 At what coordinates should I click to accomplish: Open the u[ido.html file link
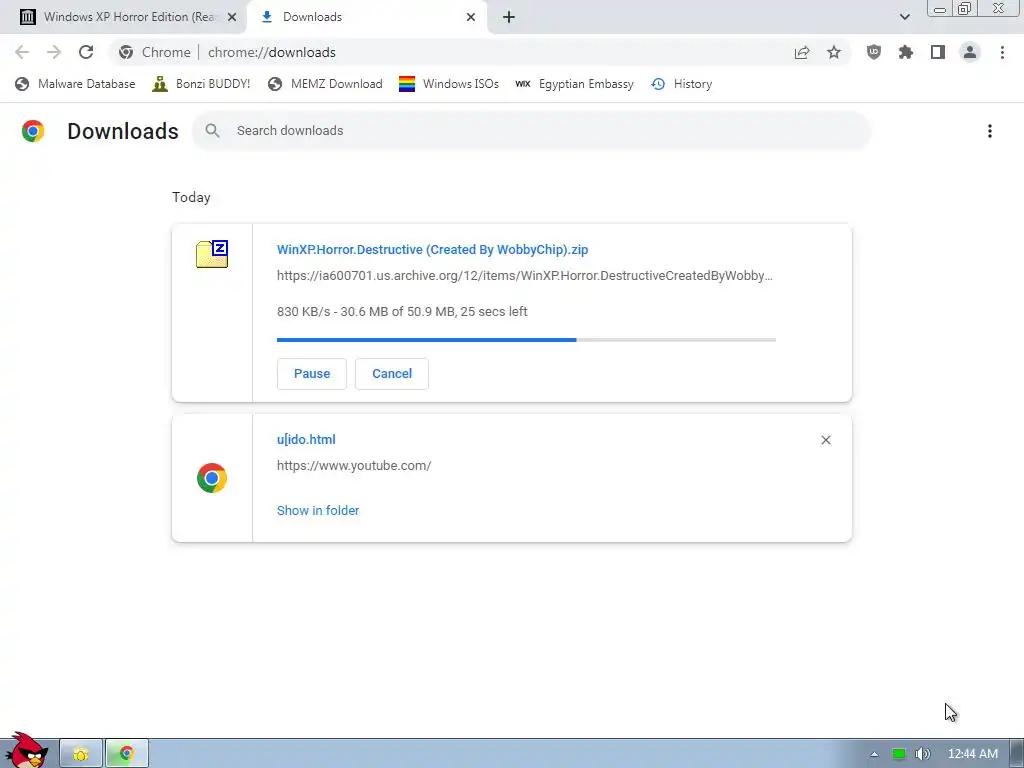[x=306, y=440]
